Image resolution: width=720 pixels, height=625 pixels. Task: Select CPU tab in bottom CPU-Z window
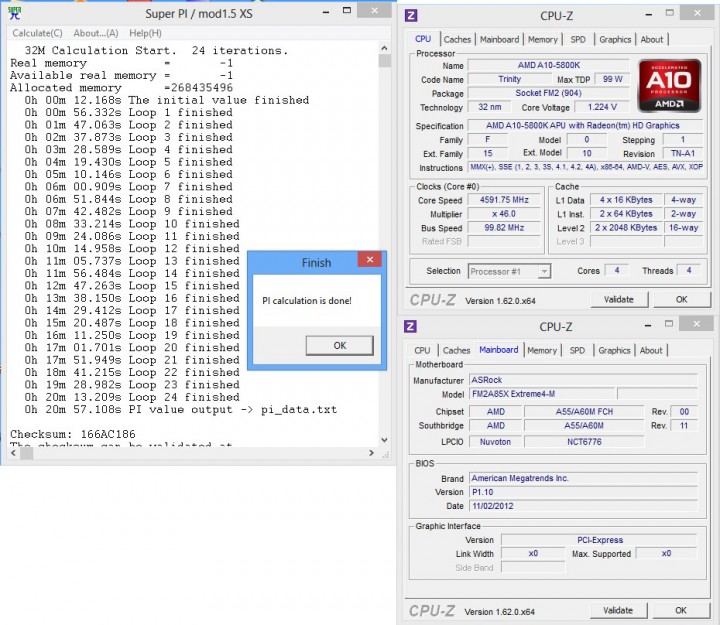[x=422, y=350]
